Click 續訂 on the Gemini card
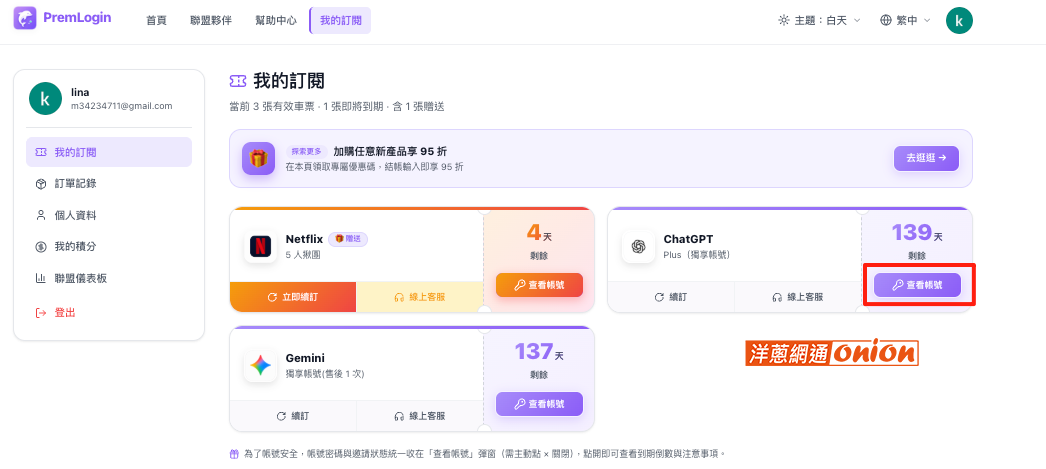 point(293,416)
